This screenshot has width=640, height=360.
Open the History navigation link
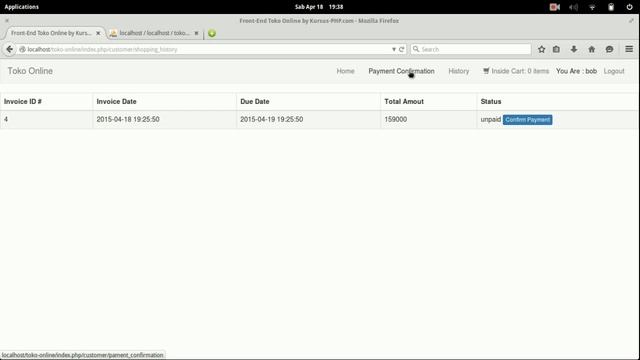point(459,71)
